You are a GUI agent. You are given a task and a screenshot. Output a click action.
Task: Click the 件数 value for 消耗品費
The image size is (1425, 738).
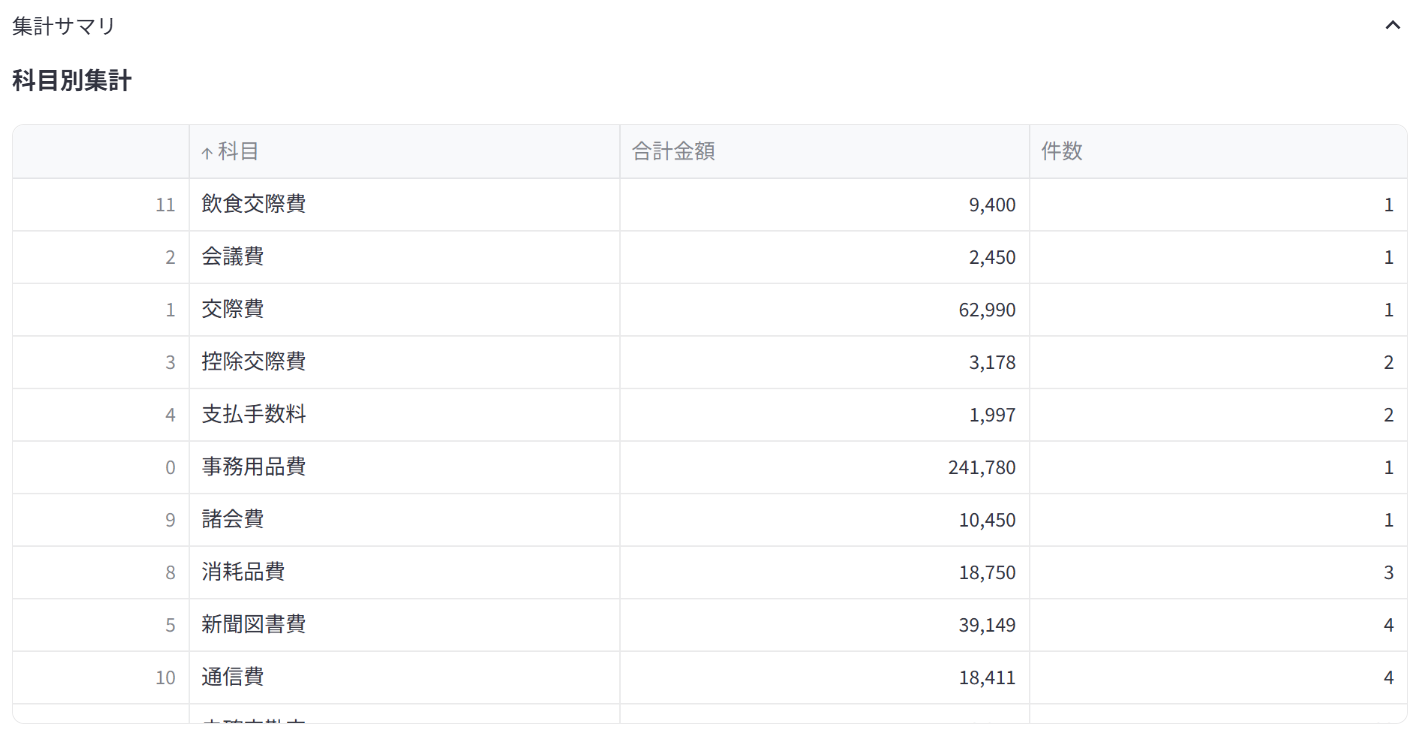tap(1218, 572)
